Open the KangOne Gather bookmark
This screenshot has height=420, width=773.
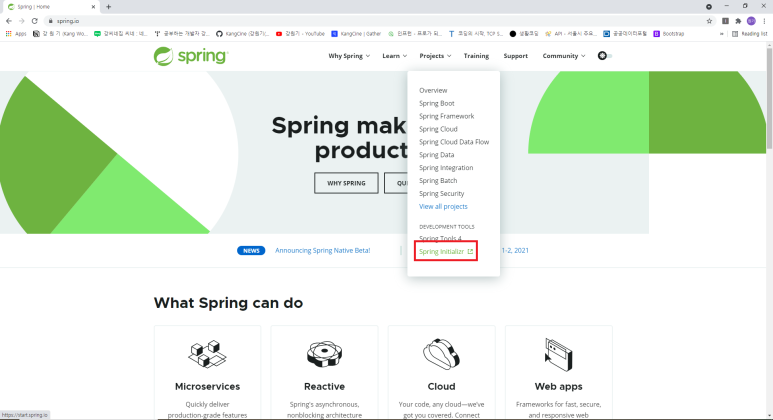point(356,34)
